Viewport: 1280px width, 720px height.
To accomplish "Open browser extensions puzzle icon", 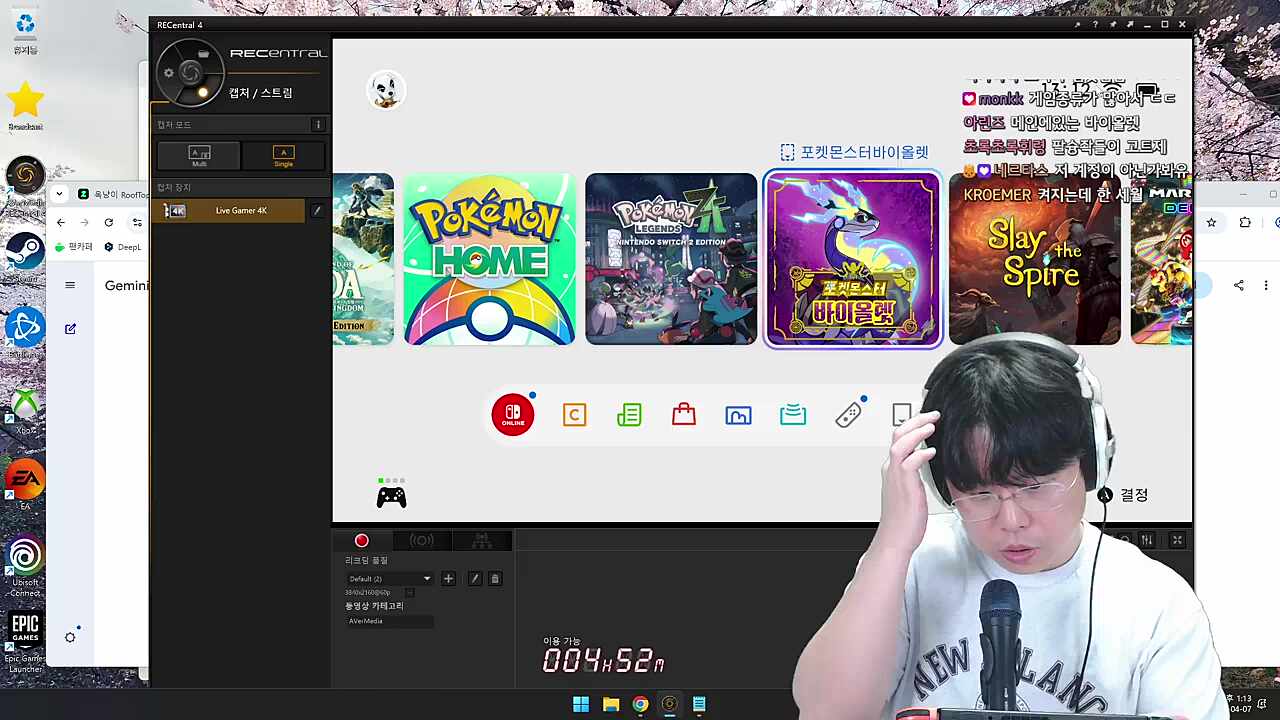I will click(x=1245, y=222).
